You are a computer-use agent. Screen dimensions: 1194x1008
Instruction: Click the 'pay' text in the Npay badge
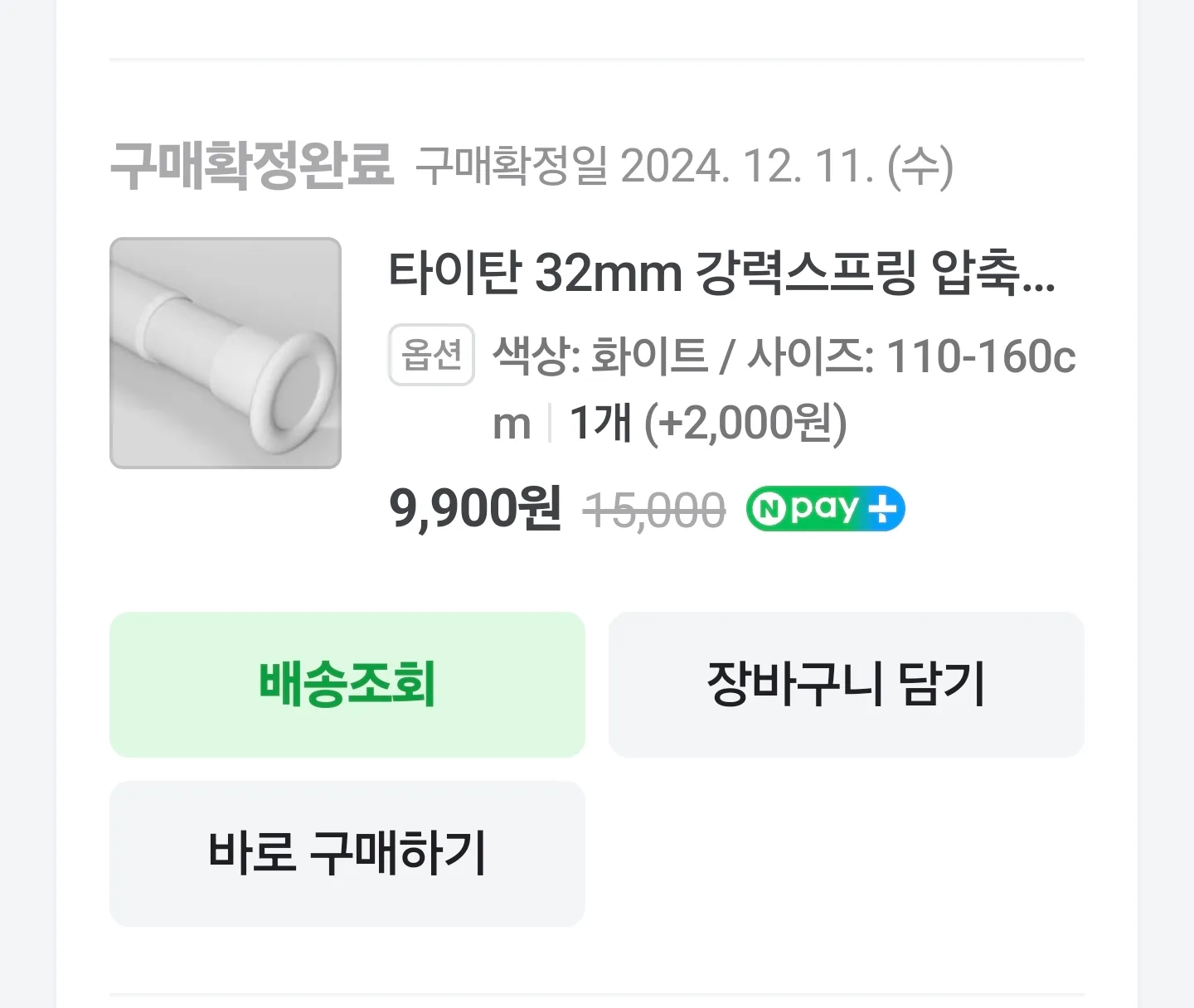point(823,507)
